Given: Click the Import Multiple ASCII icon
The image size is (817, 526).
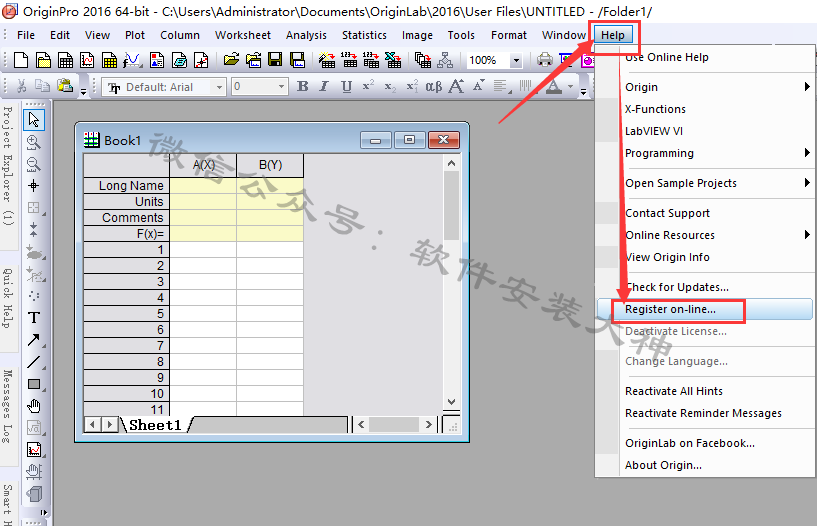Looking at the screenshot, I should point(371,60).
